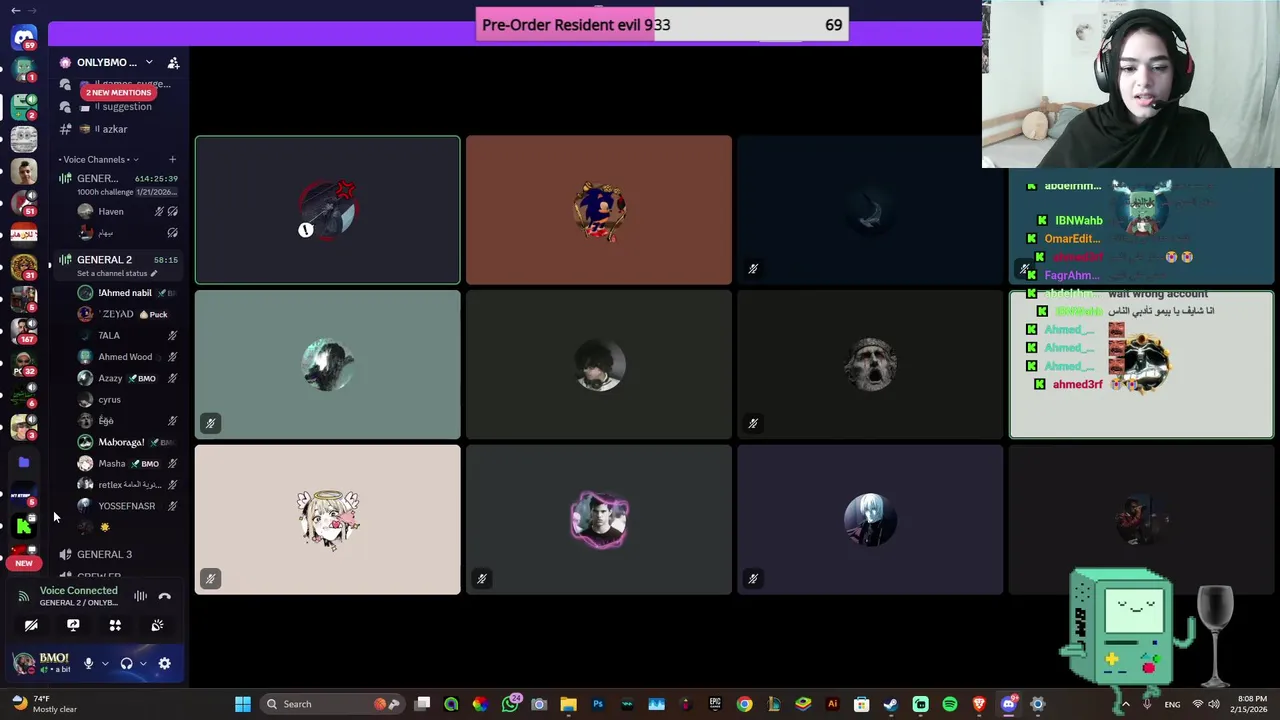The height and width of the screenshot is (720, 1280).
Task: Open Brave browser from the taskbar
Action: coord(979,704)
